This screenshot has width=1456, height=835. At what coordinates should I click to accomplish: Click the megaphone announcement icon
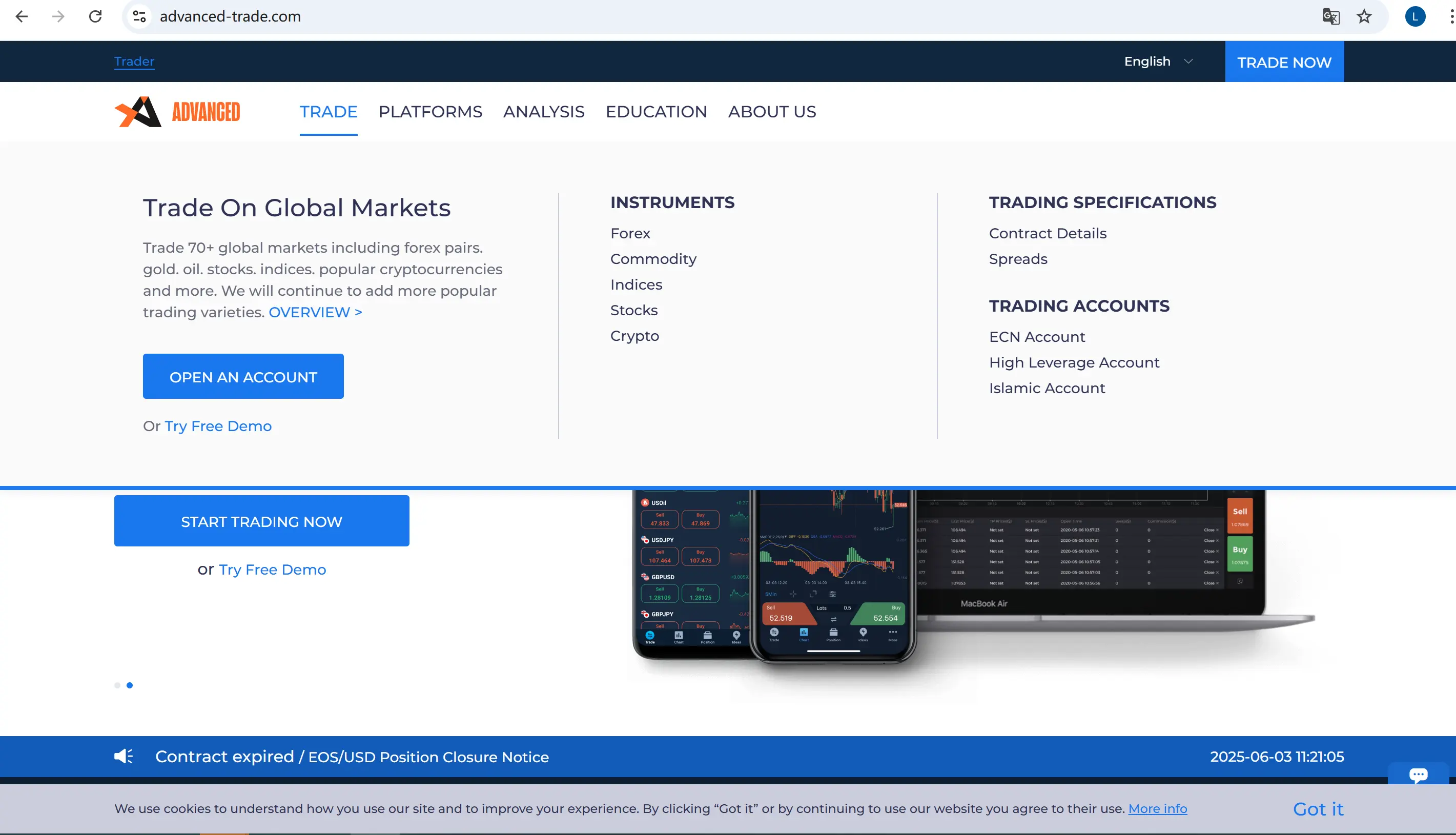tap(123, 757)
